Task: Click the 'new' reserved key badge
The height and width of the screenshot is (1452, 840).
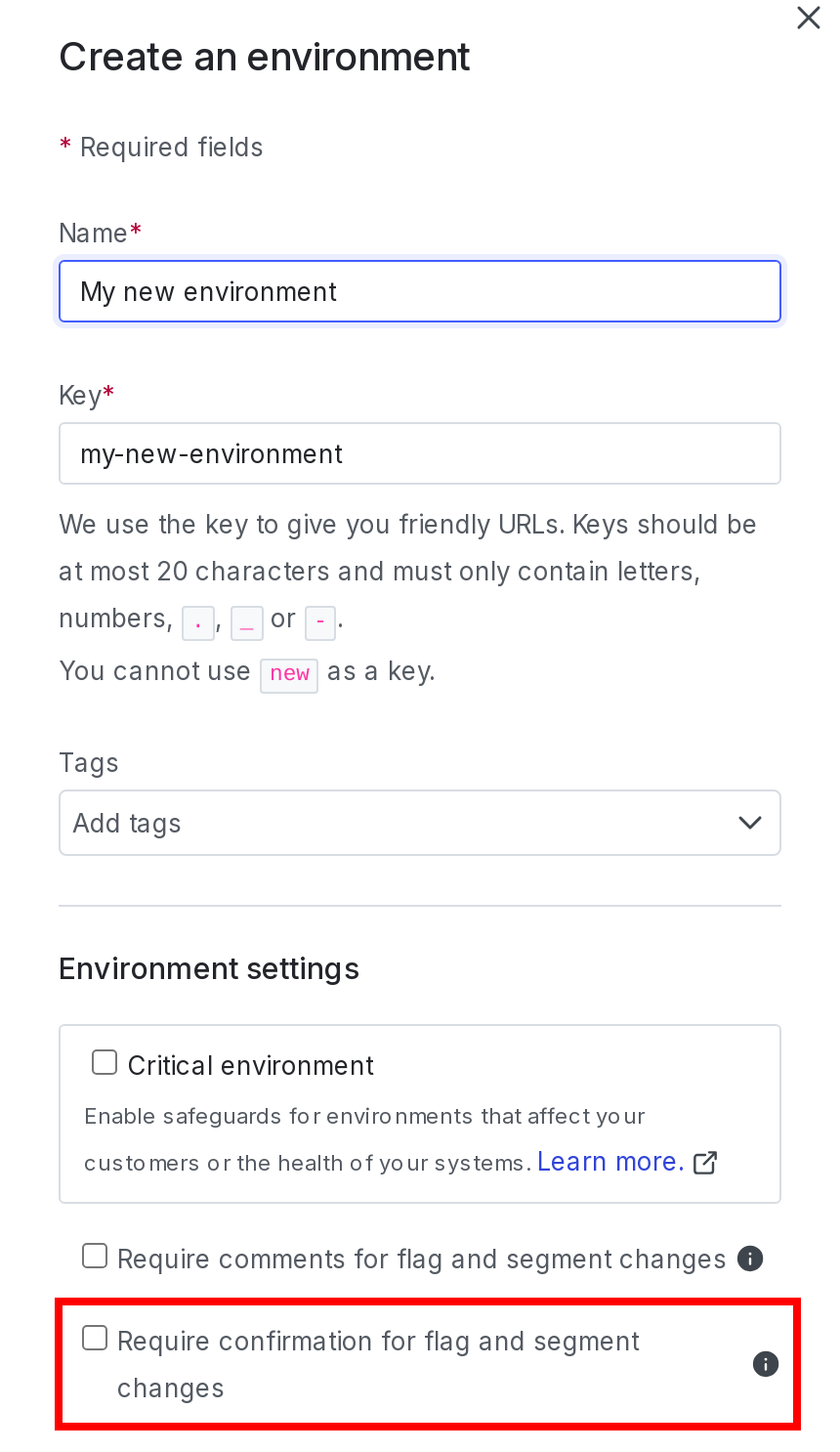Action: pyautogui.click(x=289, y=675)
